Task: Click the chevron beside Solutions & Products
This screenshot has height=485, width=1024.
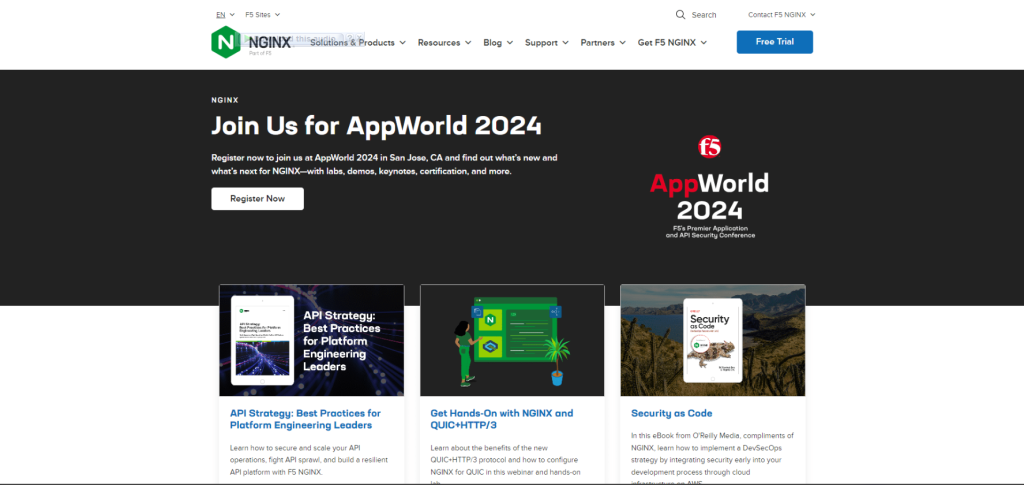Action: [x=402, y=43]
